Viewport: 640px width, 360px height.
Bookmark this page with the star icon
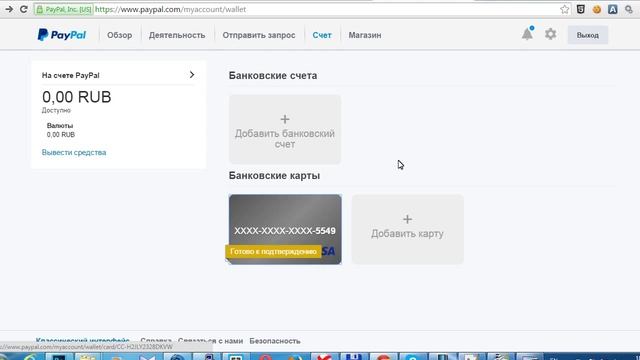(564, 9)
